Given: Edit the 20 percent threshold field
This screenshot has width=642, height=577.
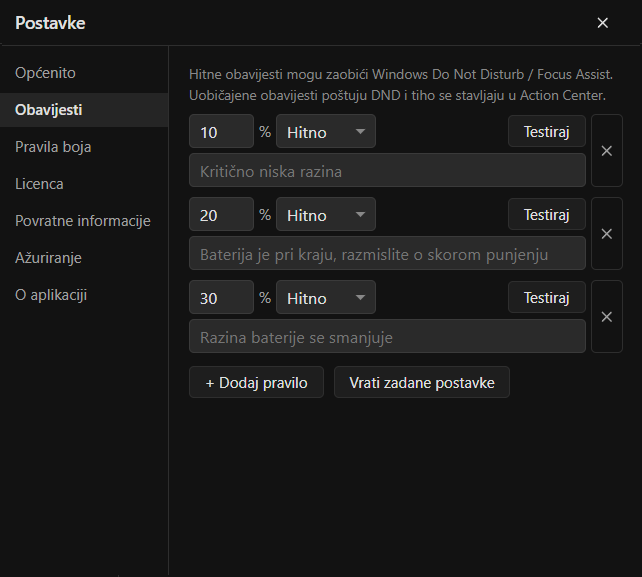Looking at the screenshot, I should (222, 214).
